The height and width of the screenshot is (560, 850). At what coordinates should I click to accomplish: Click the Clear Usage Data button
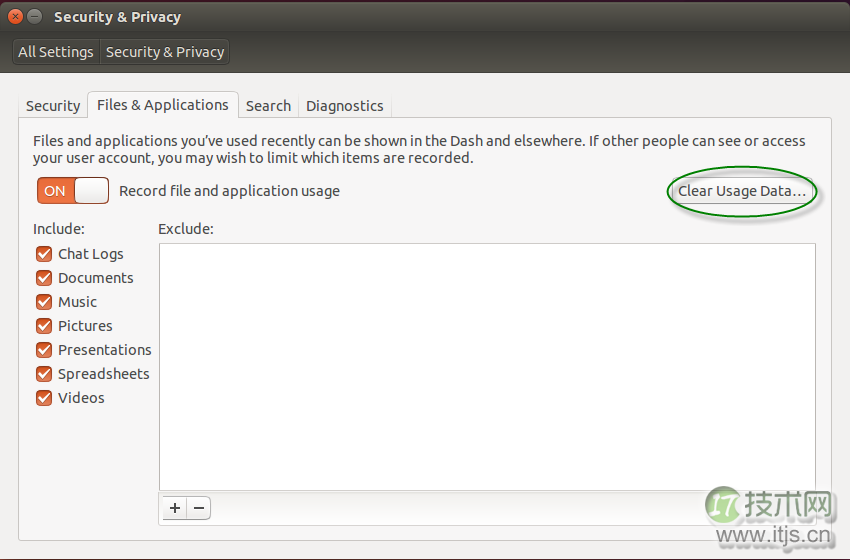(741, 191)
